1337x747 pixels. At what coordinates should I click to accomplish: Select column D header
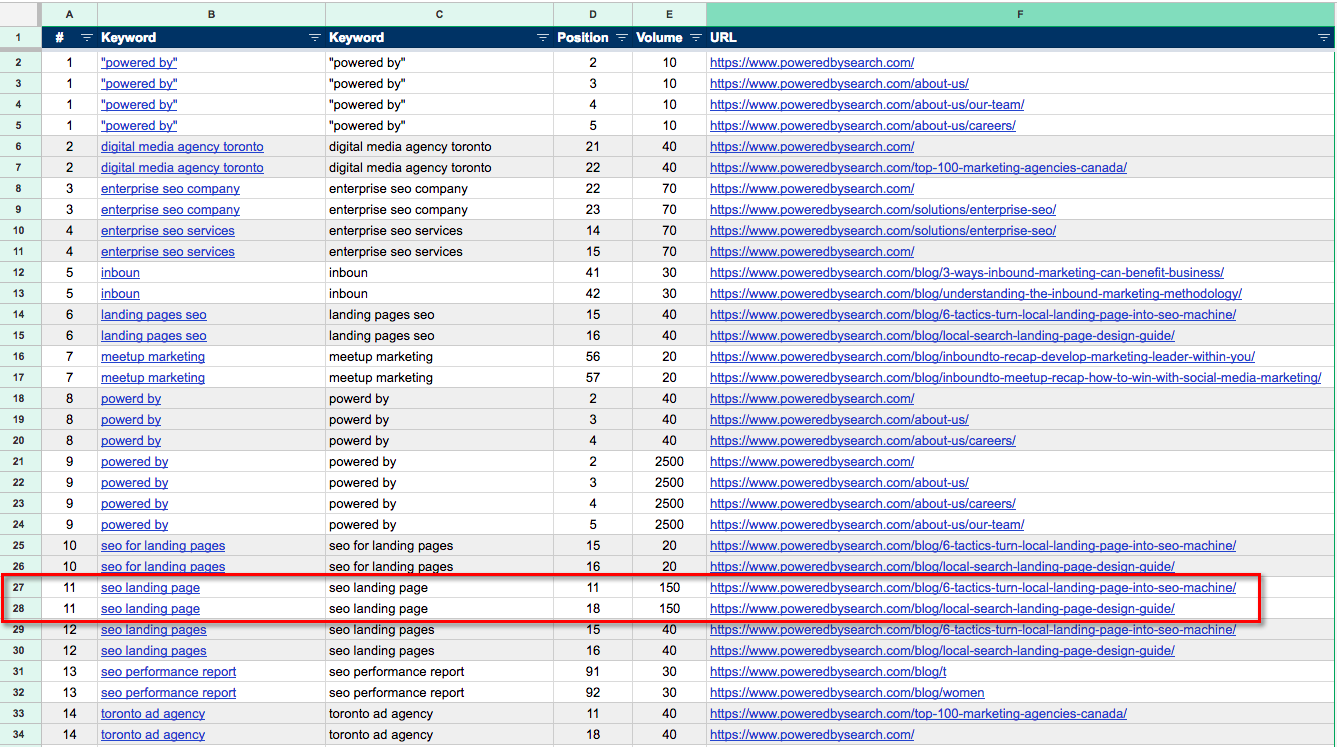click(593, 14)
